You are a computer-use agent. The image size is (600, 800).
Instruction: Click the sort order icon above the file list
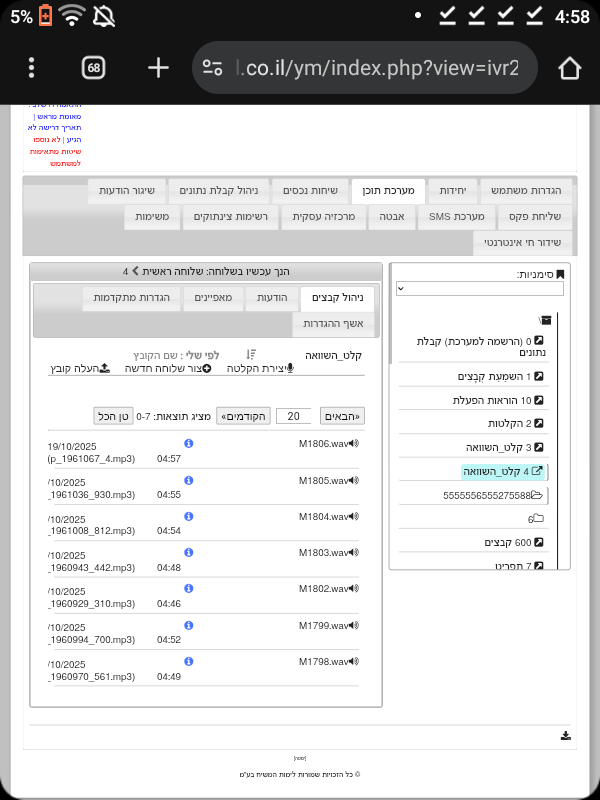click(x=251, y=355)
